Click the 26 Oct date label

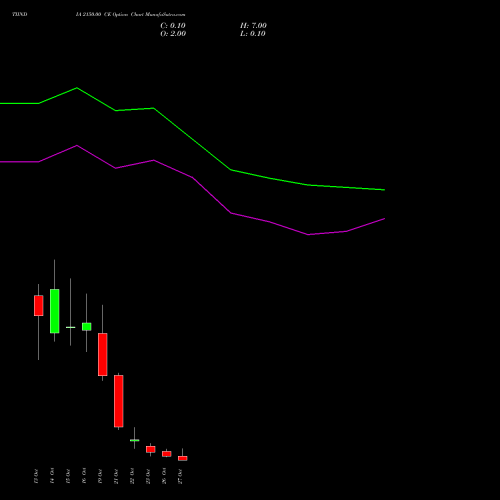coord(164,476)
